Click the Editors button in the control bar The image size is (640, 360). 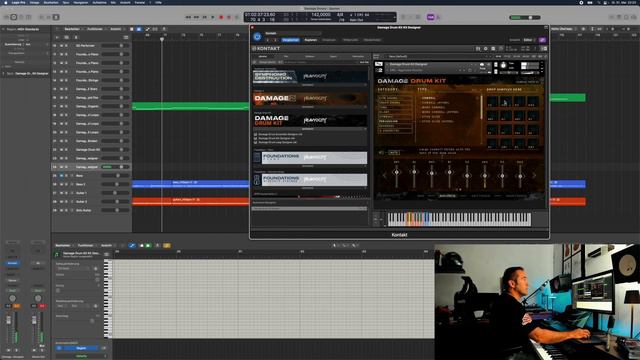pos(56,17)
